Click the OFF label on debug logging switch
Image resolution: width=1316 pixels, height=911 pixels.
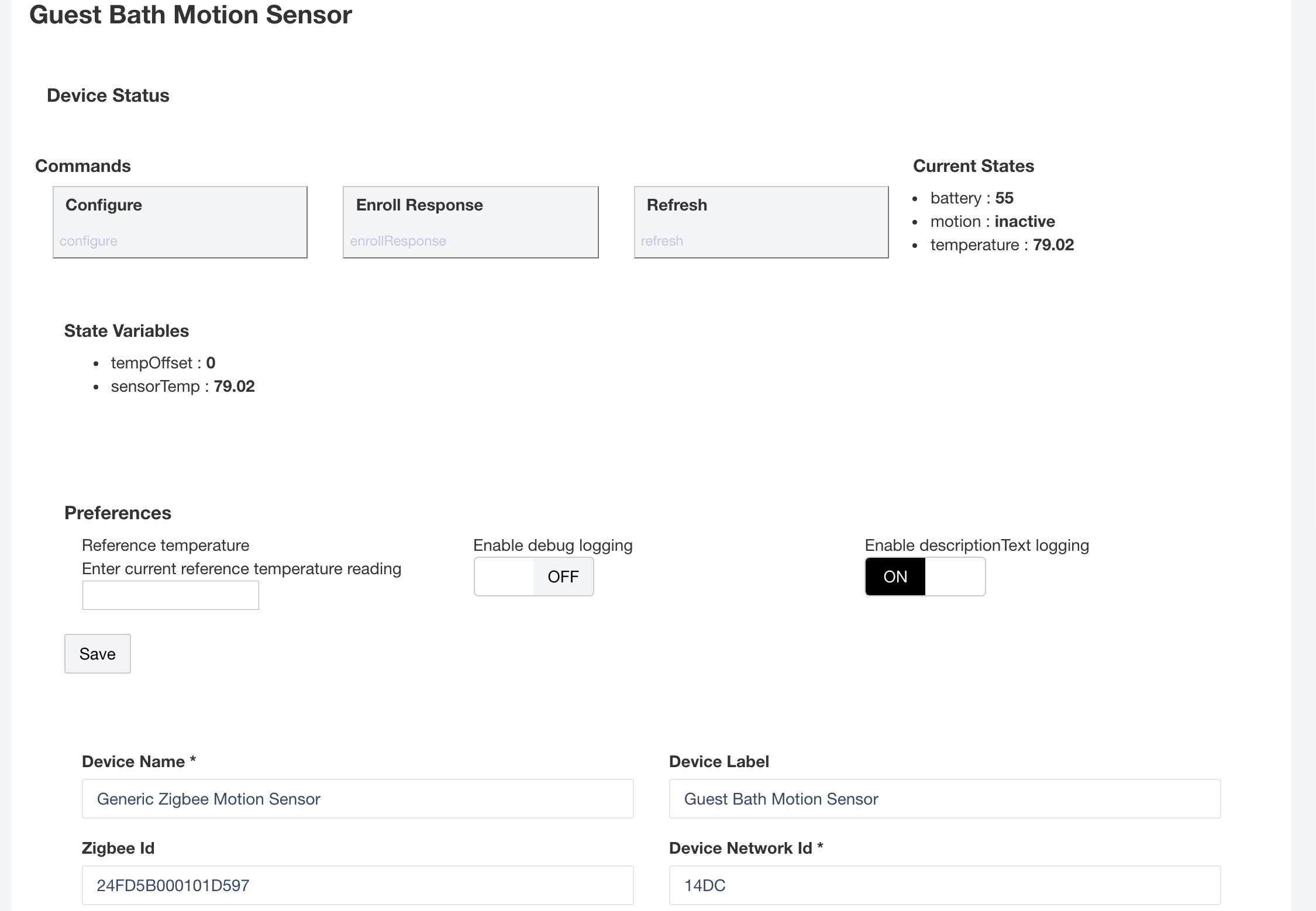click(x=563, y=577)
